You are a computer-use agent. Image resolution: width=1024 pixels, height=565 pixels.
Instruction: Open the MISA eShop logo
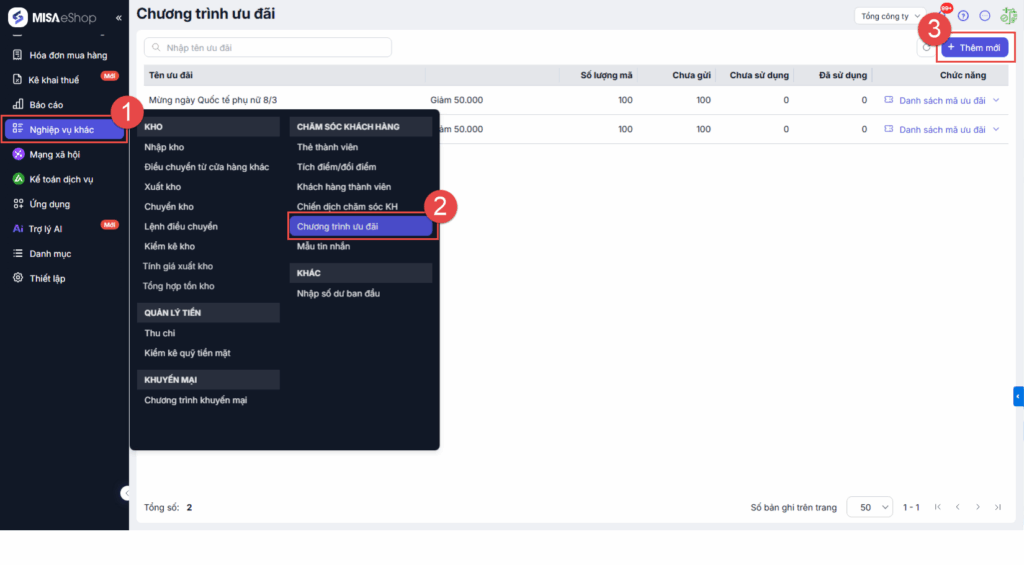[52, 17]
